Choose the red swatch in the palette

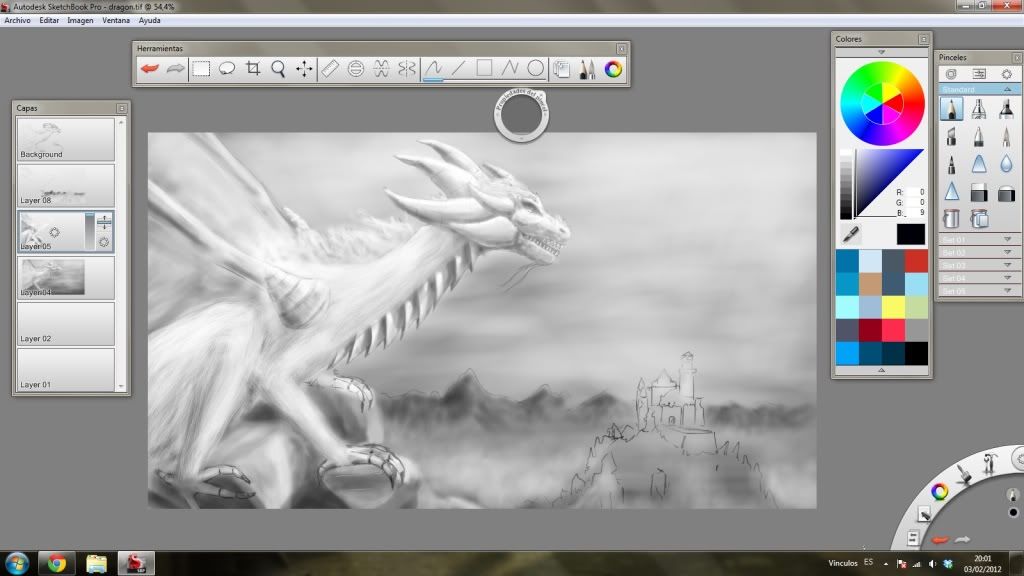tap(916, 261)
